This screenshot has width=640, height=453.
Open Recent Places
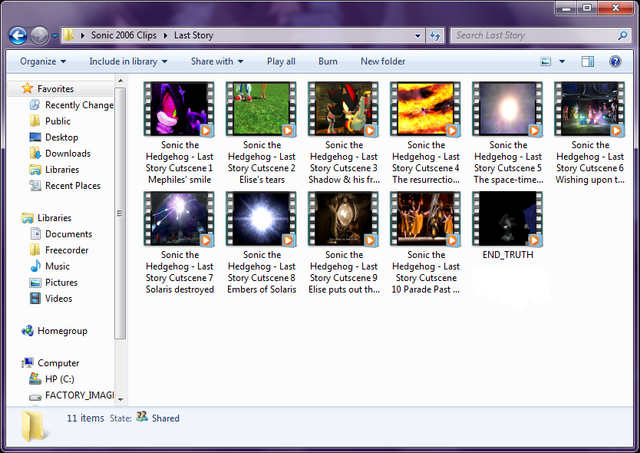[x=65, y=186]
